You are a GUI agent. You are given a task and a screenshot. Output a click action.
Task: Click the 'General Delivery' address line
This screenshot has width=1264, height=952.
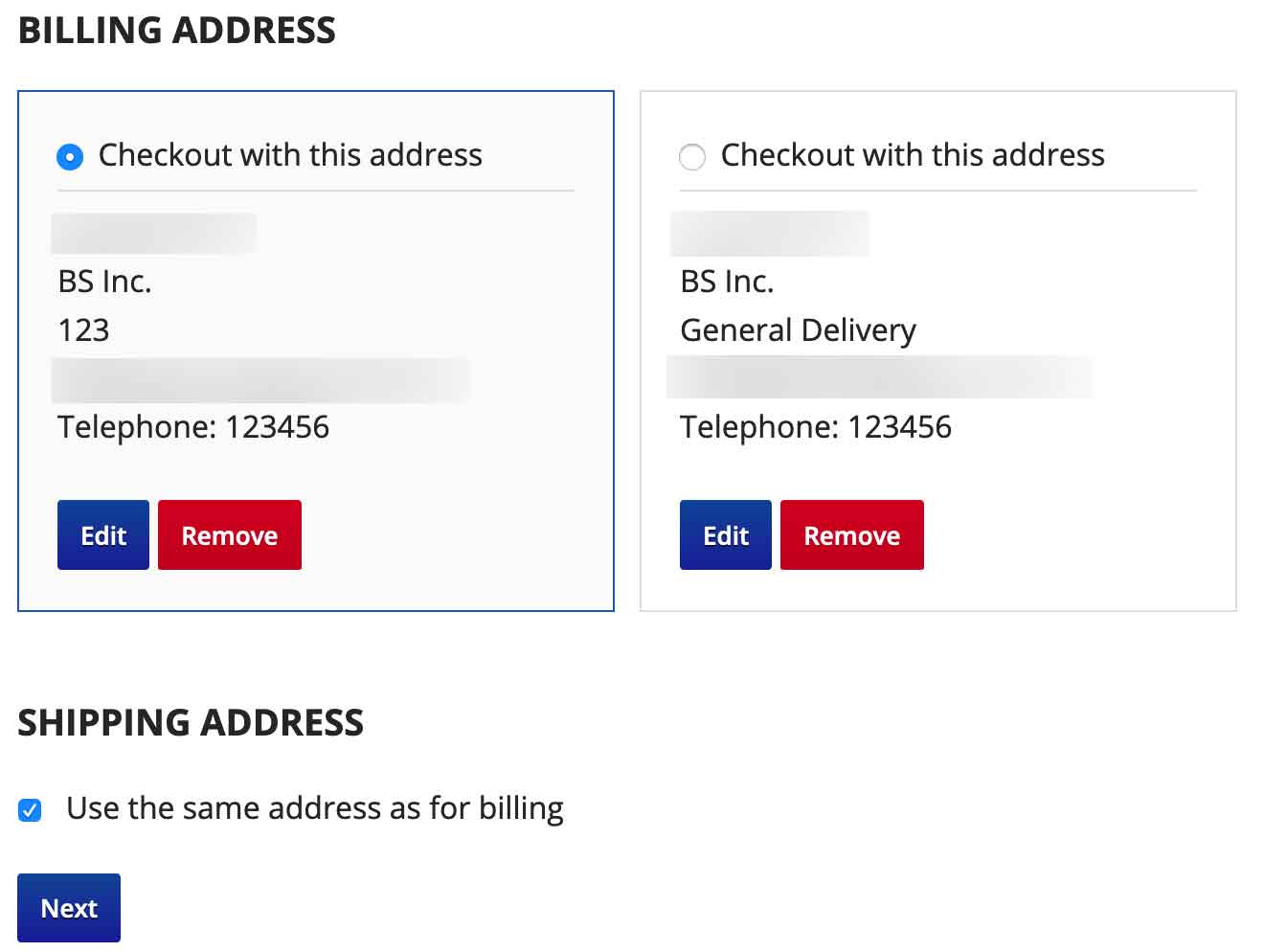798,330
